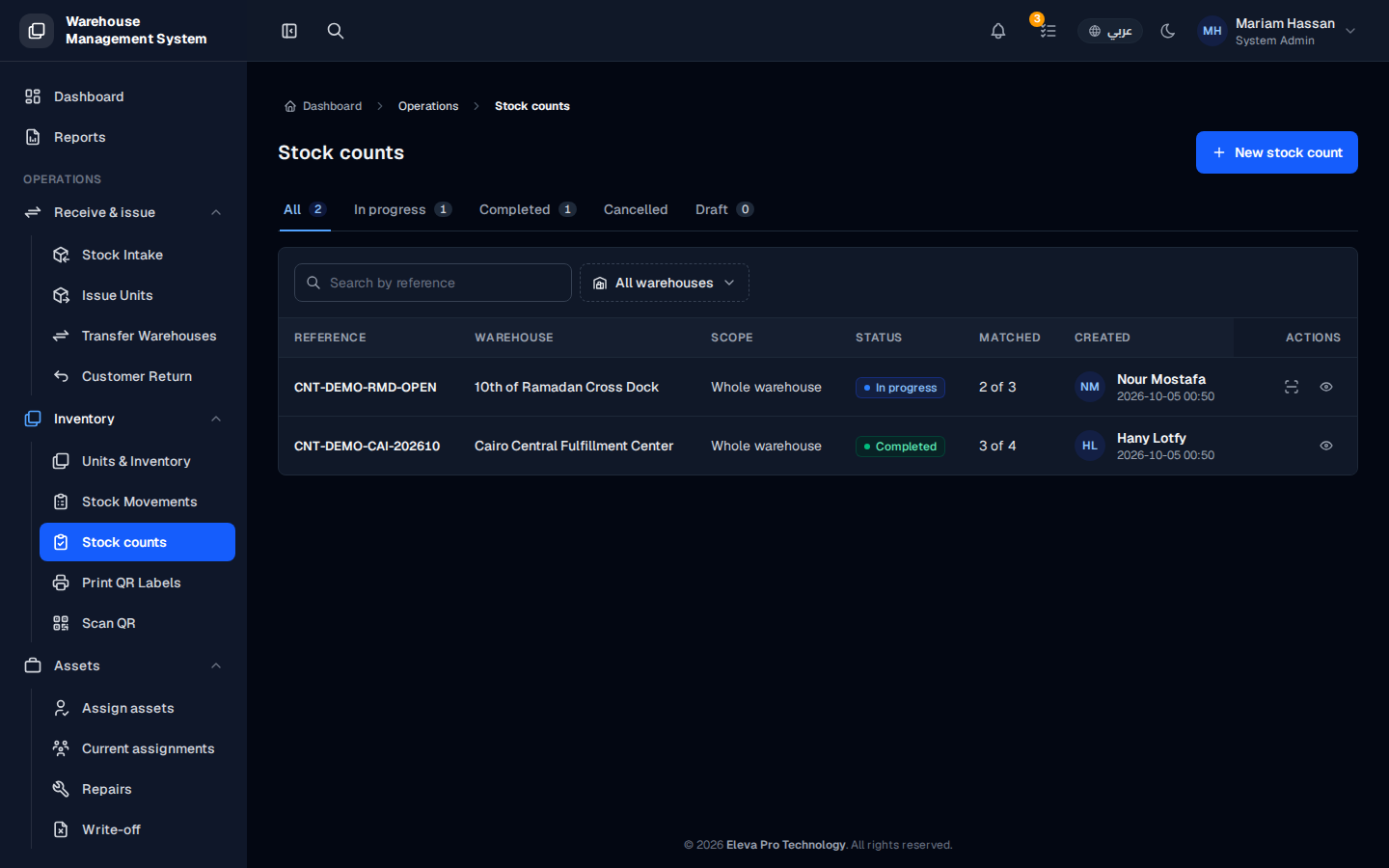Open Transfer Warehouses page

[137, 336]
